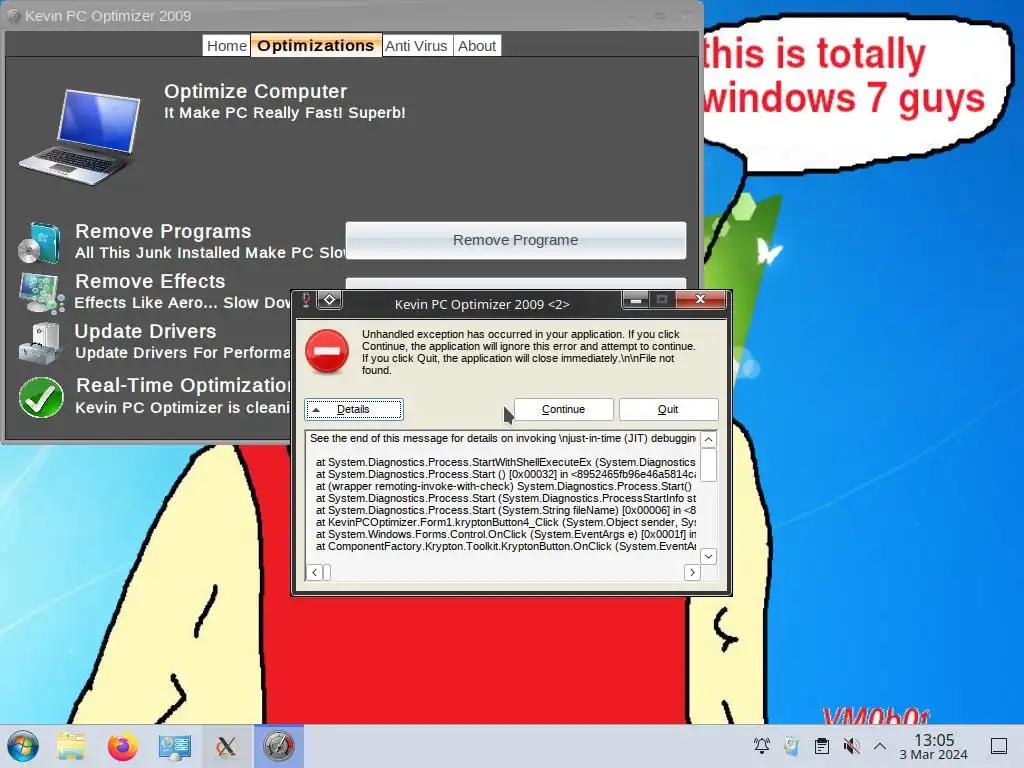Click stack trace horizontal scrollbar right arrow
1024x768 pixels.
(x=692, y=573)
